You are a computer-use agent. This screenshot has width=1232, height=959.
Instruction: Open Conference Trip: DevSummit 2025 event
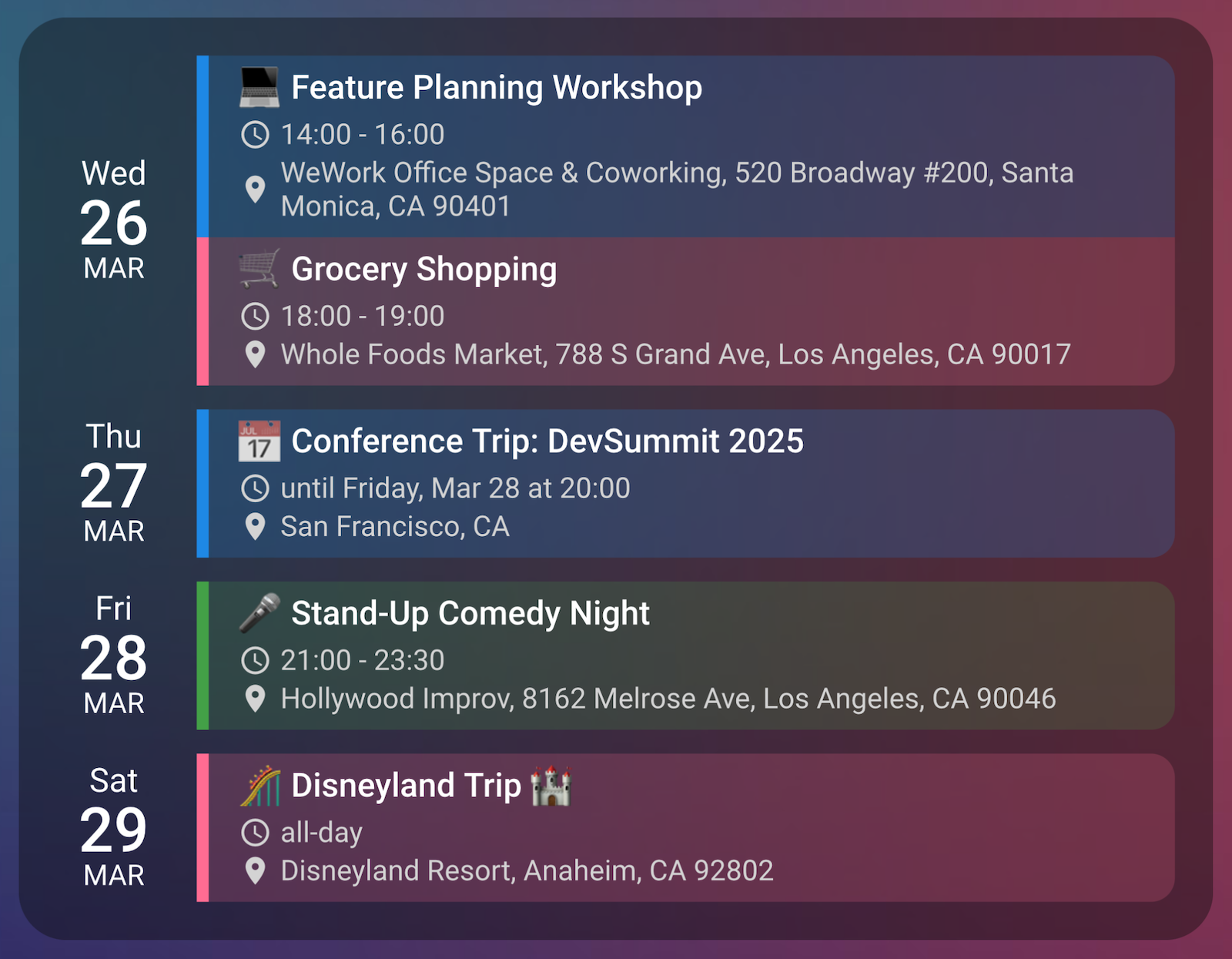click(547, 441)
